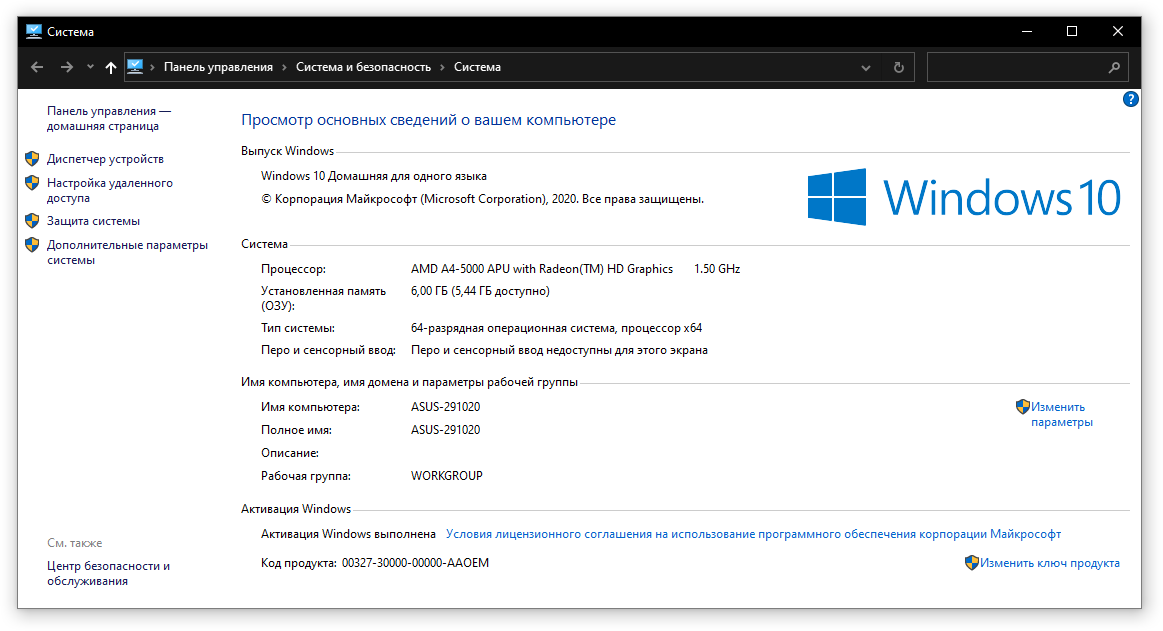This screenshot has height=631, width=1163.
Task: Click product ID 00327-30000-00000-AAOEM
Action: click(x=415, y=563)
